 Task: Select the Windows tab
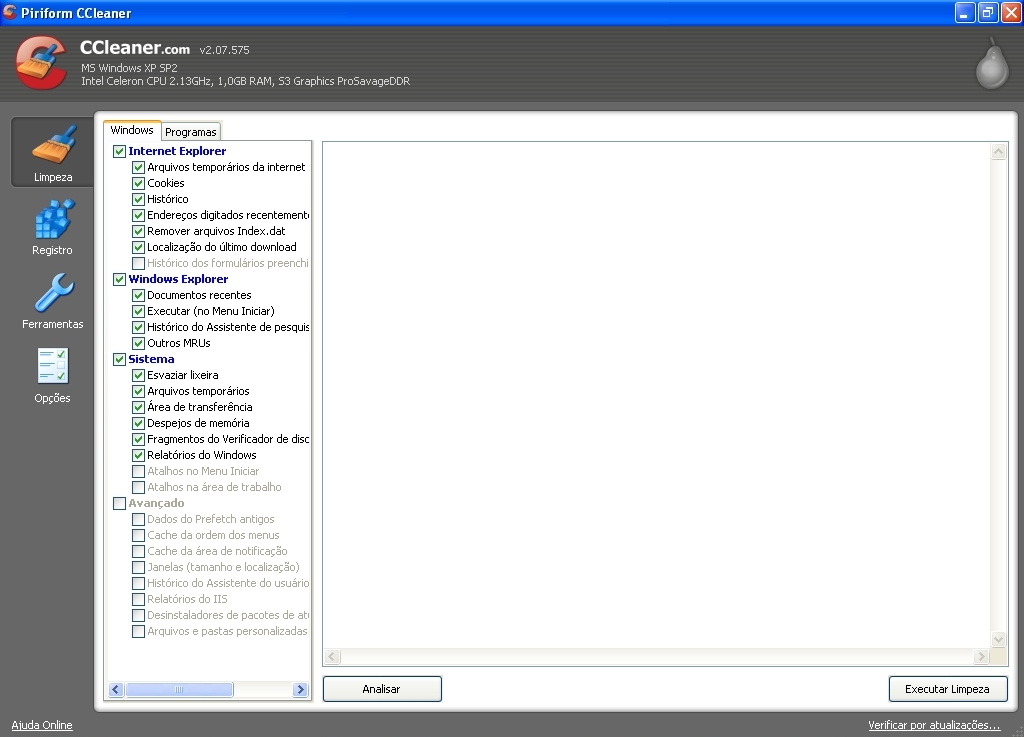point(131,129)
